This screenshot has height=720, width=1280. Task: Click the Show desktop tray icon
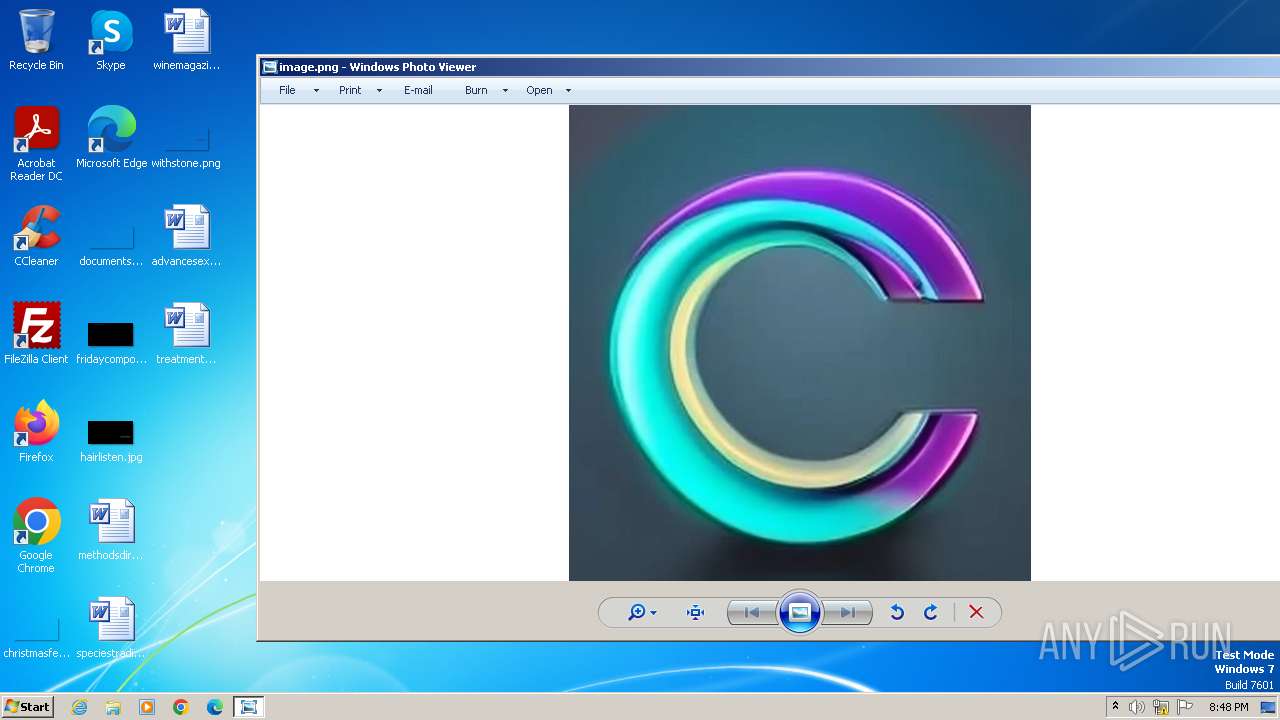(1268, 707)
